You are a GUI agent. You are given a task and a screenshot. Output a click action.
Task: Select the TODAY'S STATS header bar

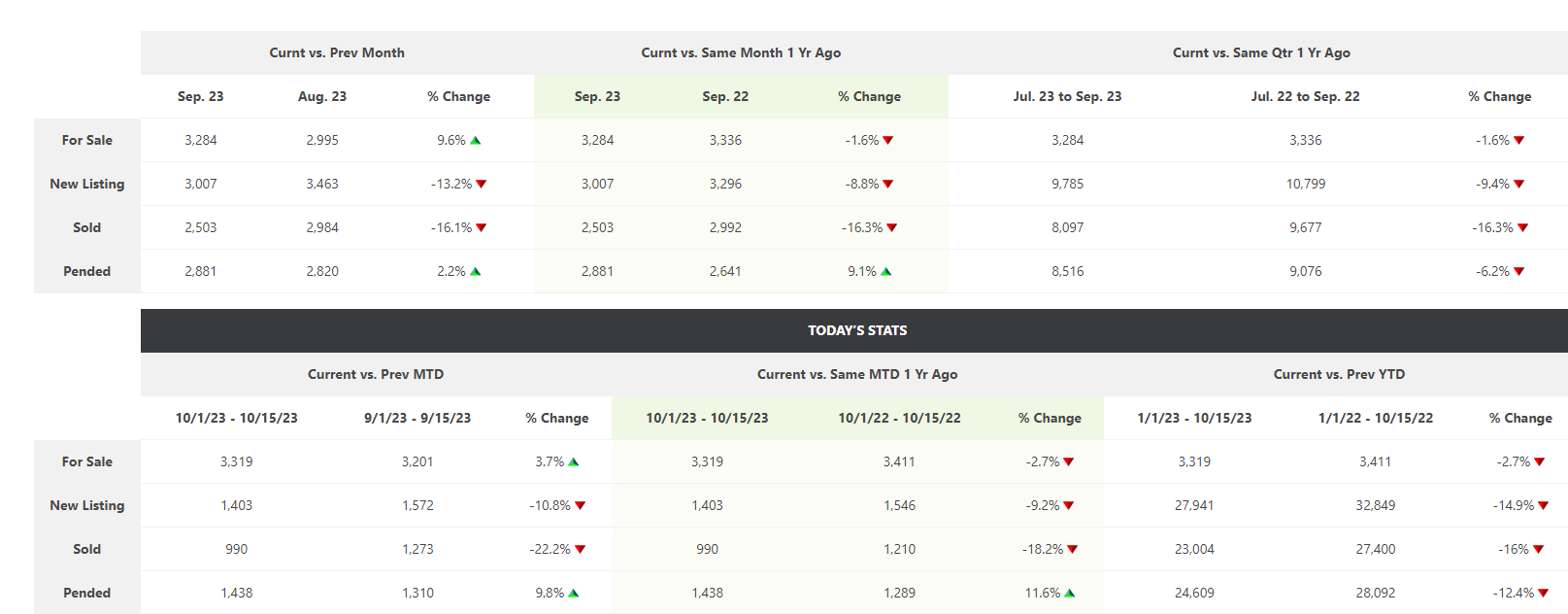click(854, 330)
